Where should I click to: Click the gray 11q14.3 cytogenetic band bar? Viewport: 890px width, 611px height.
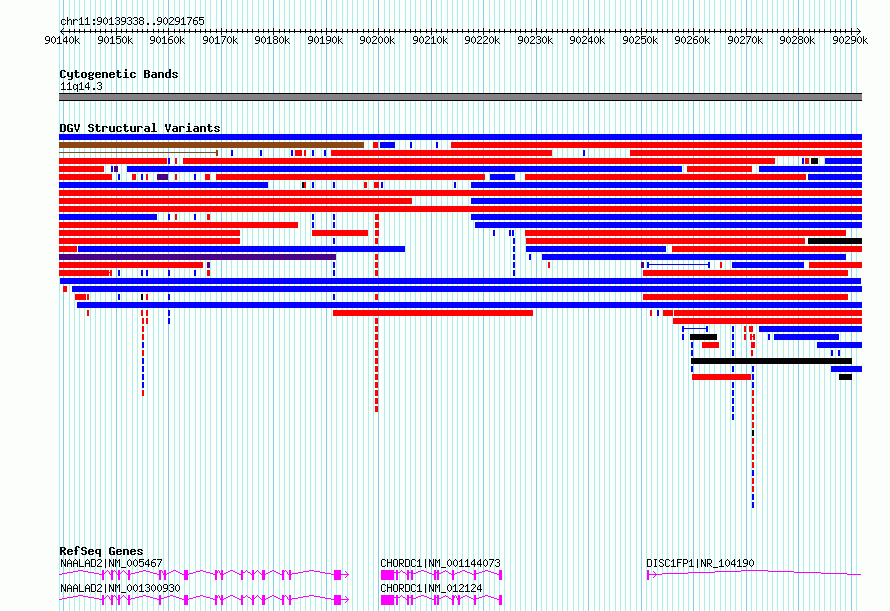[460, 97]
